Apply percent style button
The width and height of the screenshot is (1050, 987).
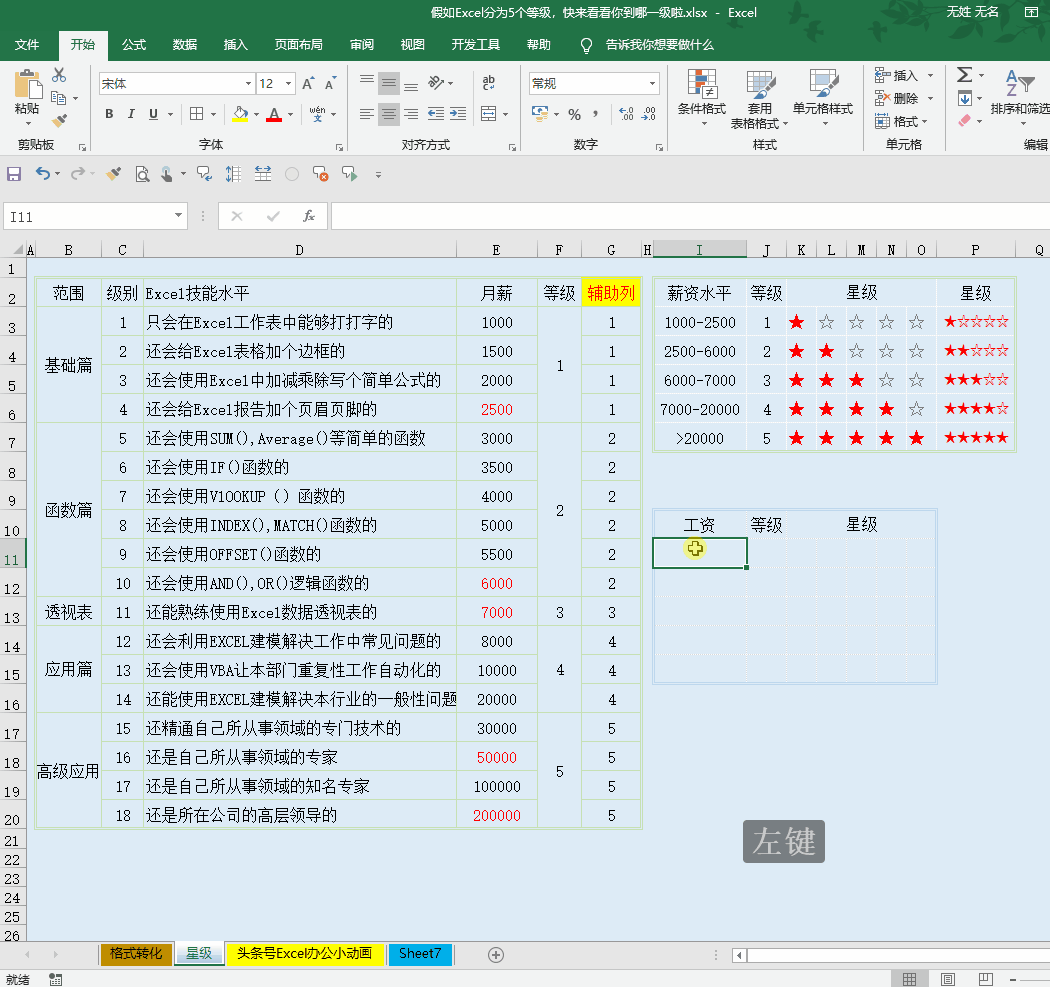(x=575, y=115)
